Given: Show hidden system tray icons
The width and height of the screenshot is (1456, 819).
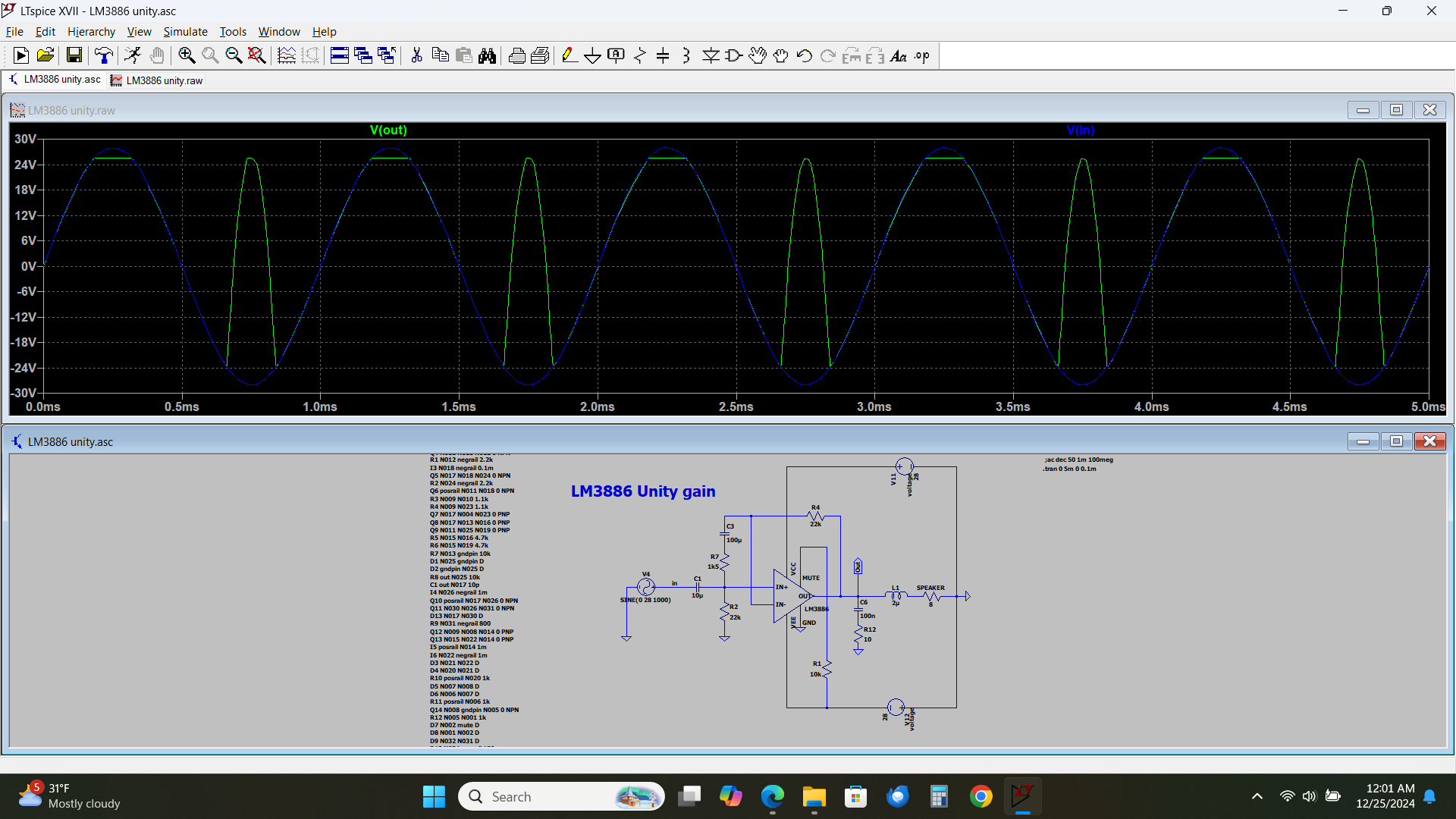Looking at the screenshot, I should coord(1257,796).
